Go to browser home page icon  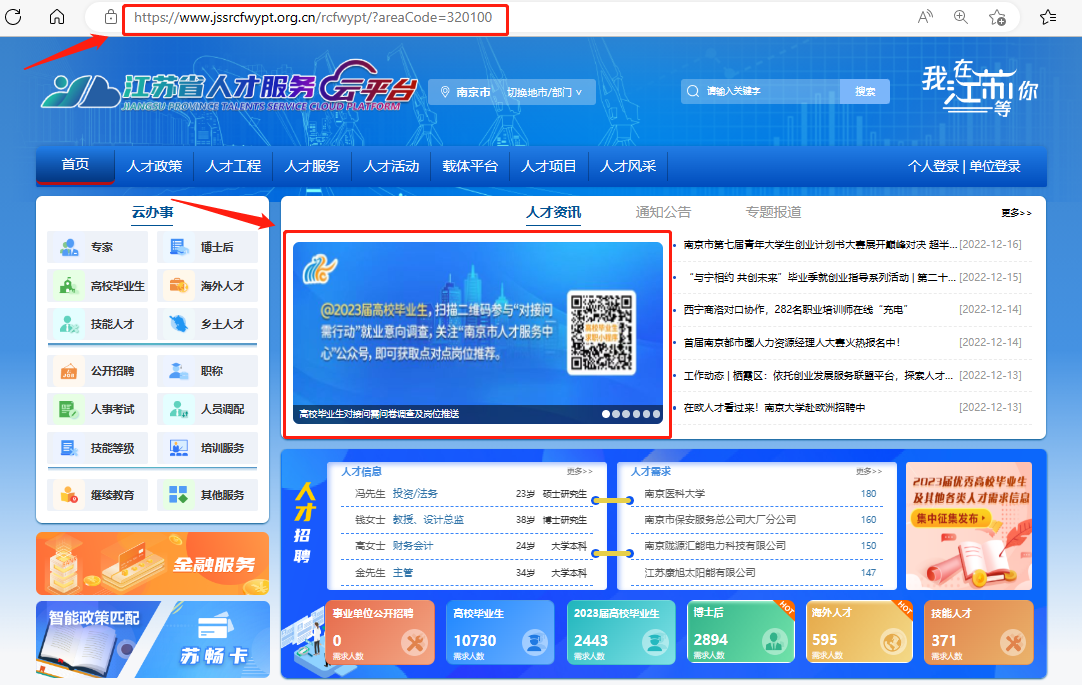57,17
